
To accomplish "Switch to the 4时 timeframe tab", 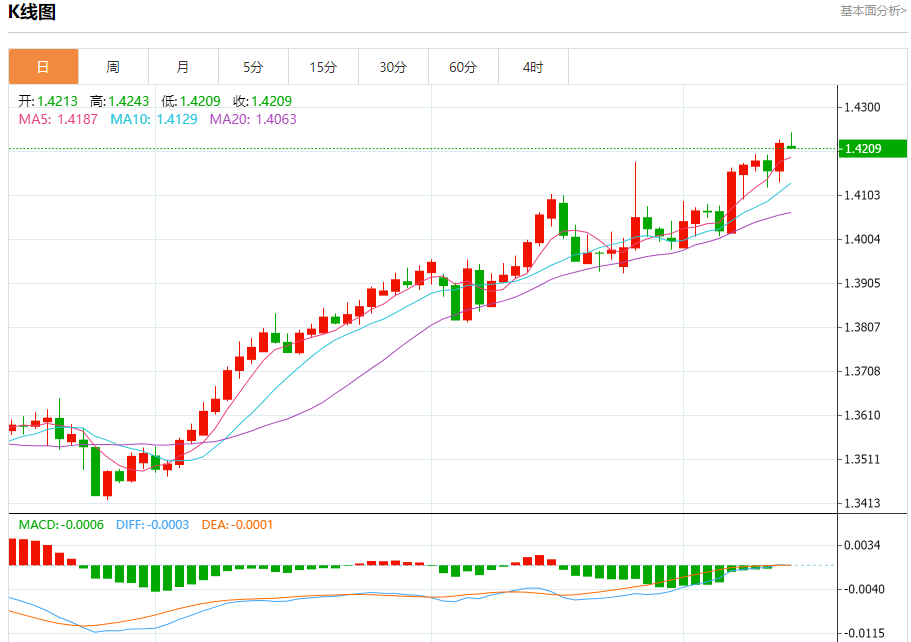I will coord(533,67).
